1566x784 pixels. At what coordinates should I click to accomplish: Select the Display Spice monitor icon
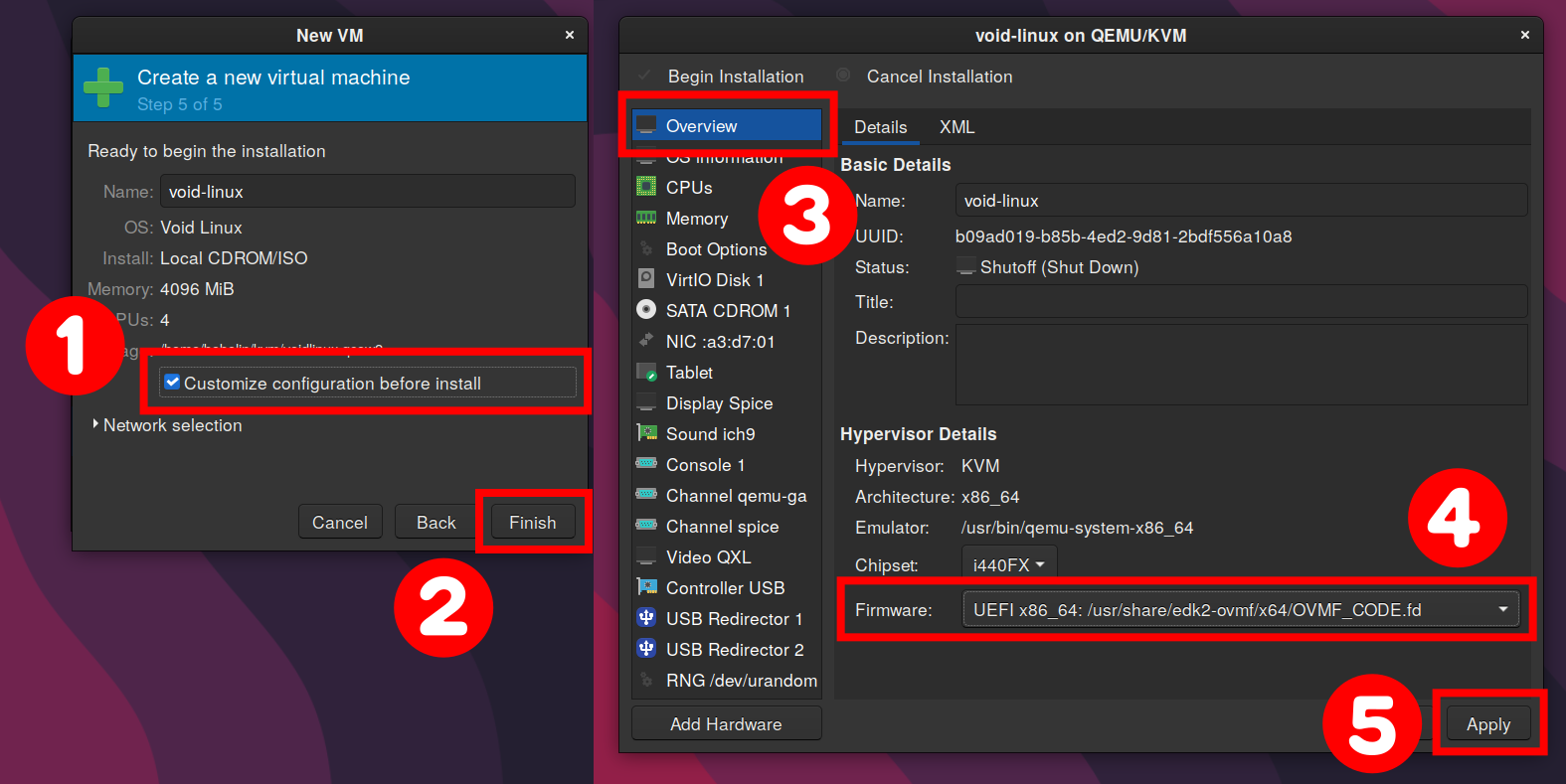646,402
